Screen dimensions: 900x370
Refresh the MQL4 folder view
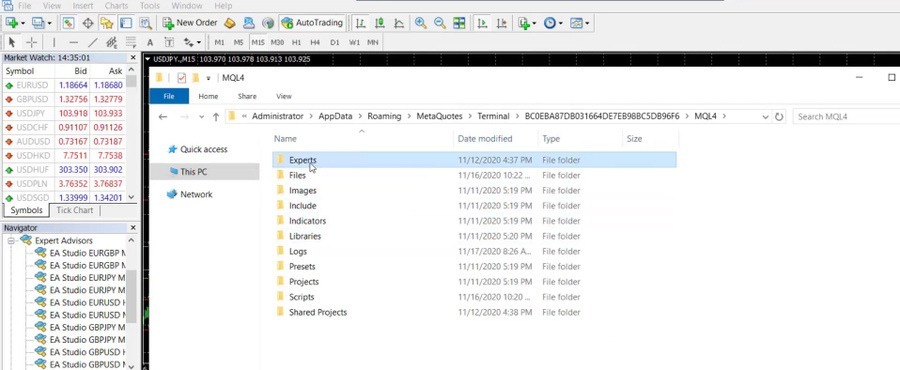(x=779, y=116)
